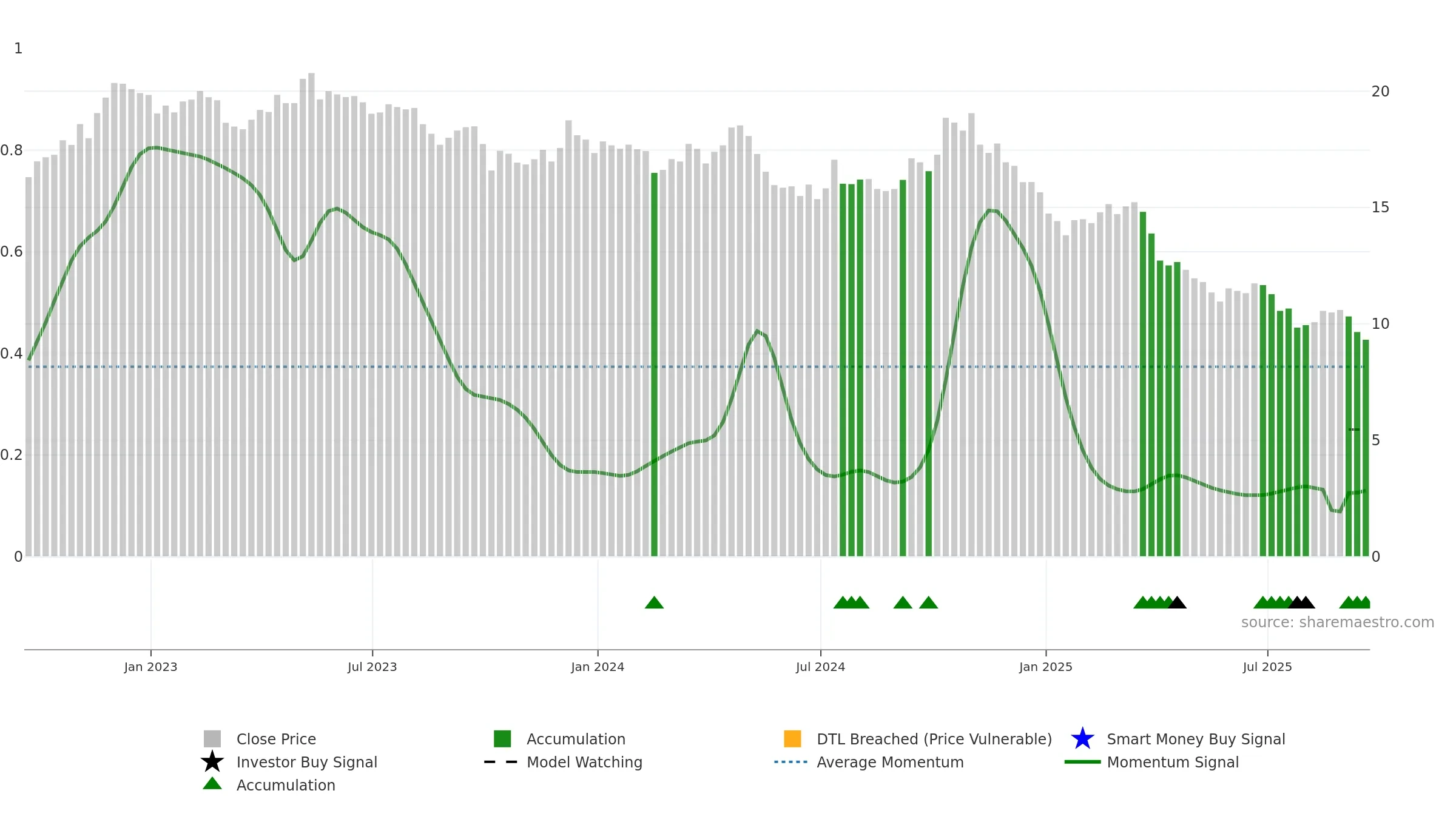Toggle the Average Momentum legend label
This screenshot has height=819, width=1456.
(x=890, y=762)
